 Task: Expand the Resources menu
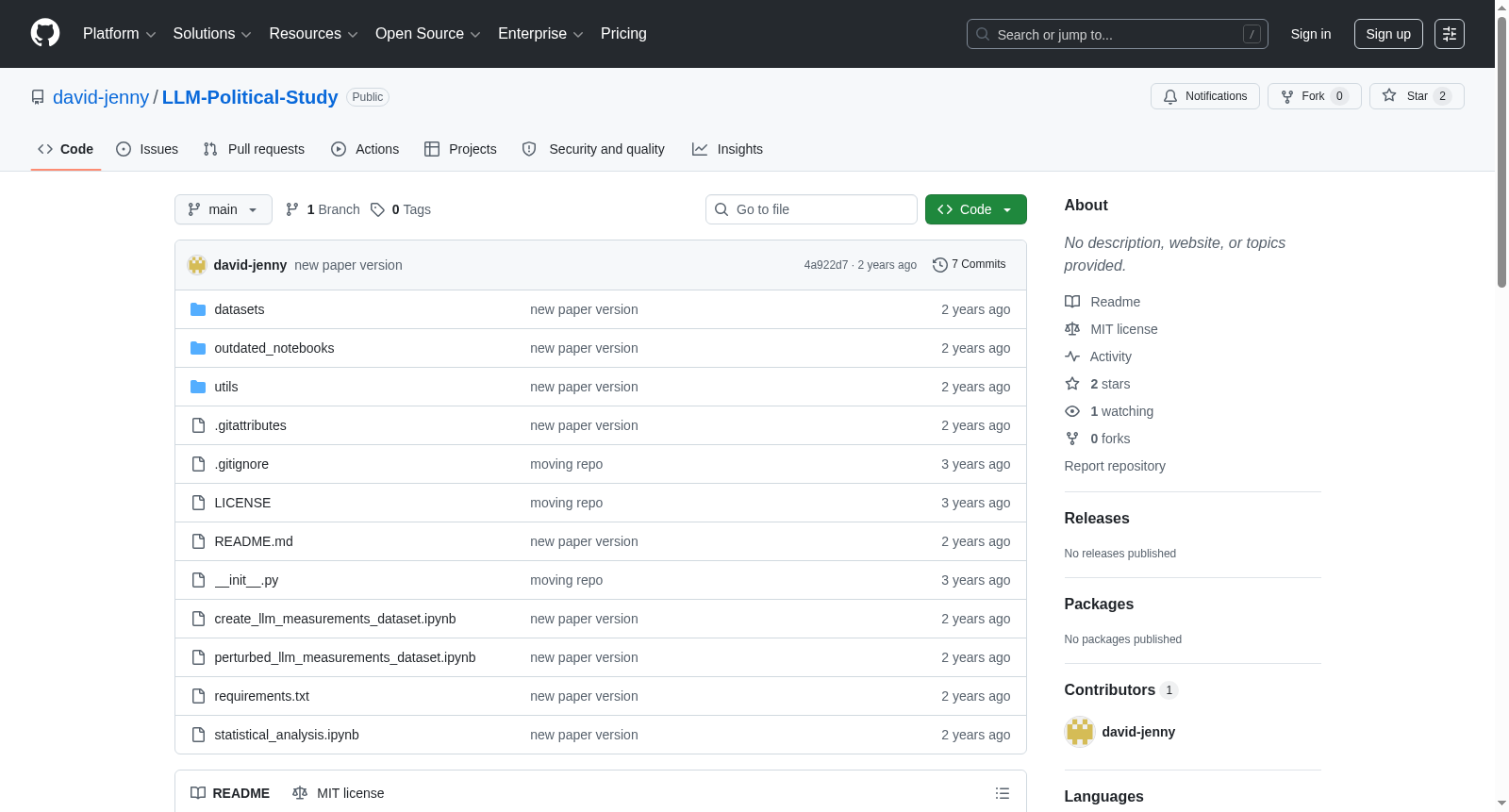(313, 34)
